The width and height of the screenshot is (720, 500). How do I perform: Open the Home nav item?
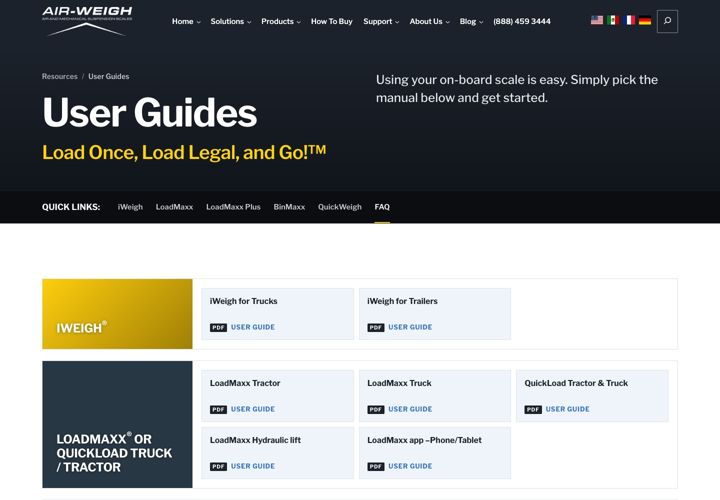182,22
